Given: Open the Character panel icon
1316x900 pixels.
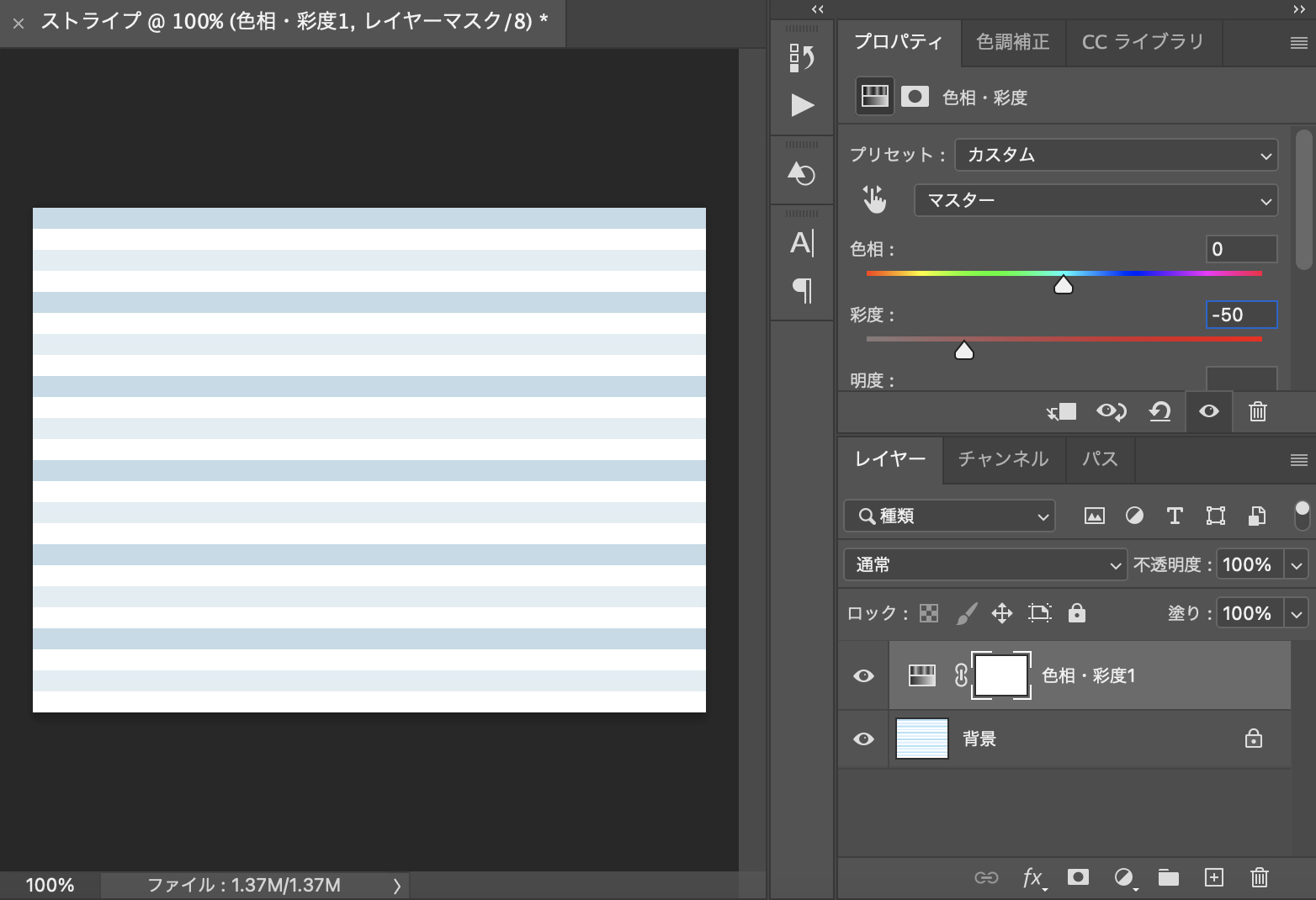Looking at the screenshot, I should coord(802,243).
